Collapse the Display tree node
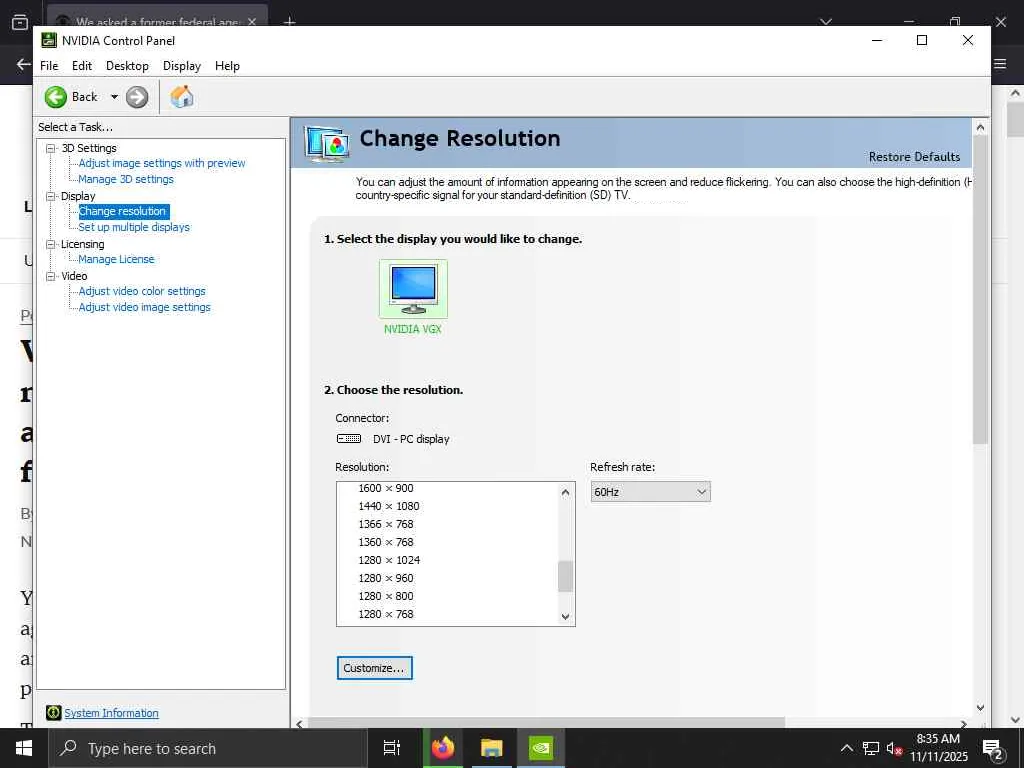Image resolution: width=1024 pixels, height=768 pixels. pos(50,196)
